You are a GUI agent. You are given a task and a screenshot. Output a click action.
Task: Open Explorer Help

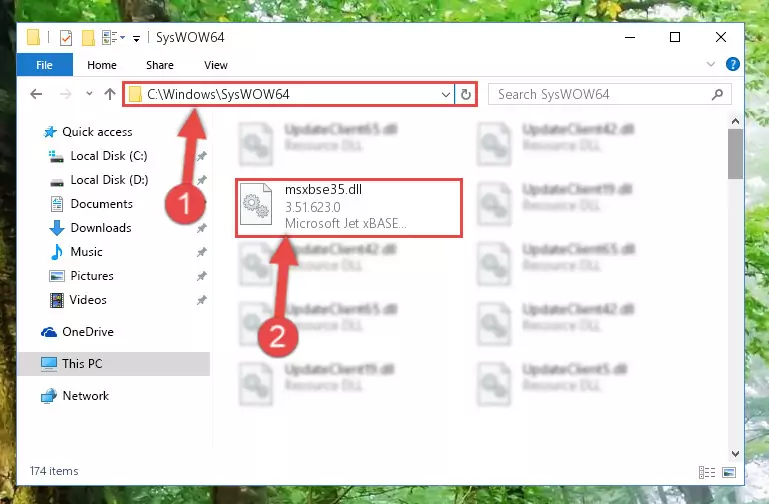733,64
